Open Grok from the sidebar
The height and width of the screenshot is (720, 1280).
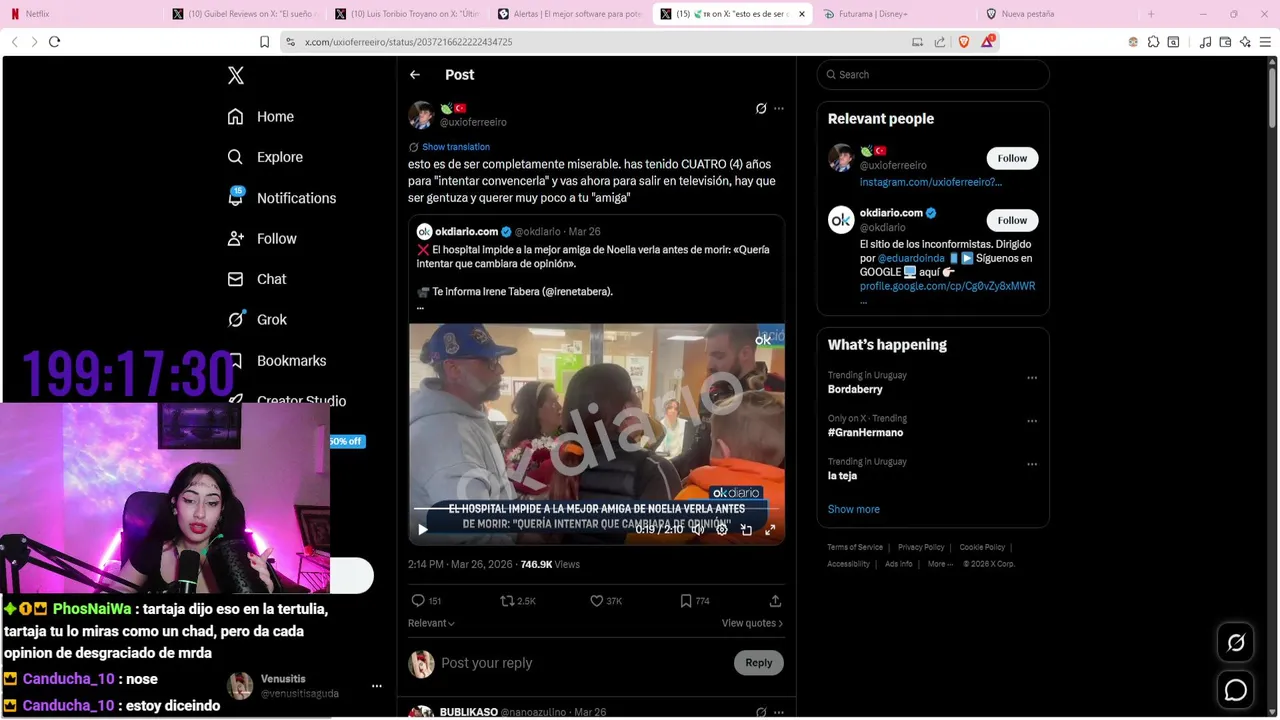point(257,320)
